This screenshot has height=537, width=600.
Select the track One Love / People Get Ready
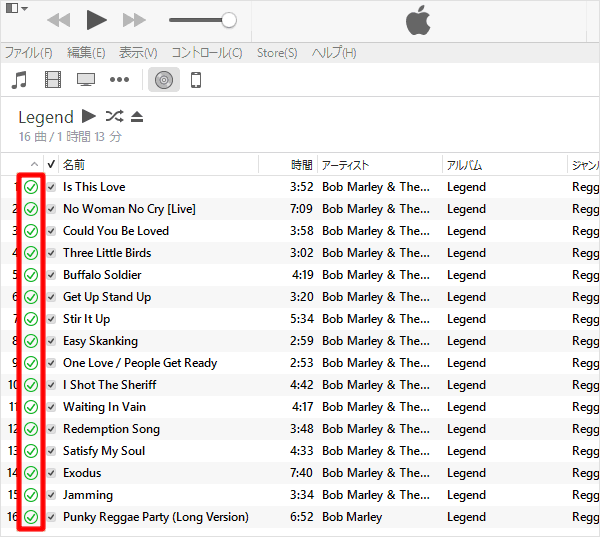(140, 363)
